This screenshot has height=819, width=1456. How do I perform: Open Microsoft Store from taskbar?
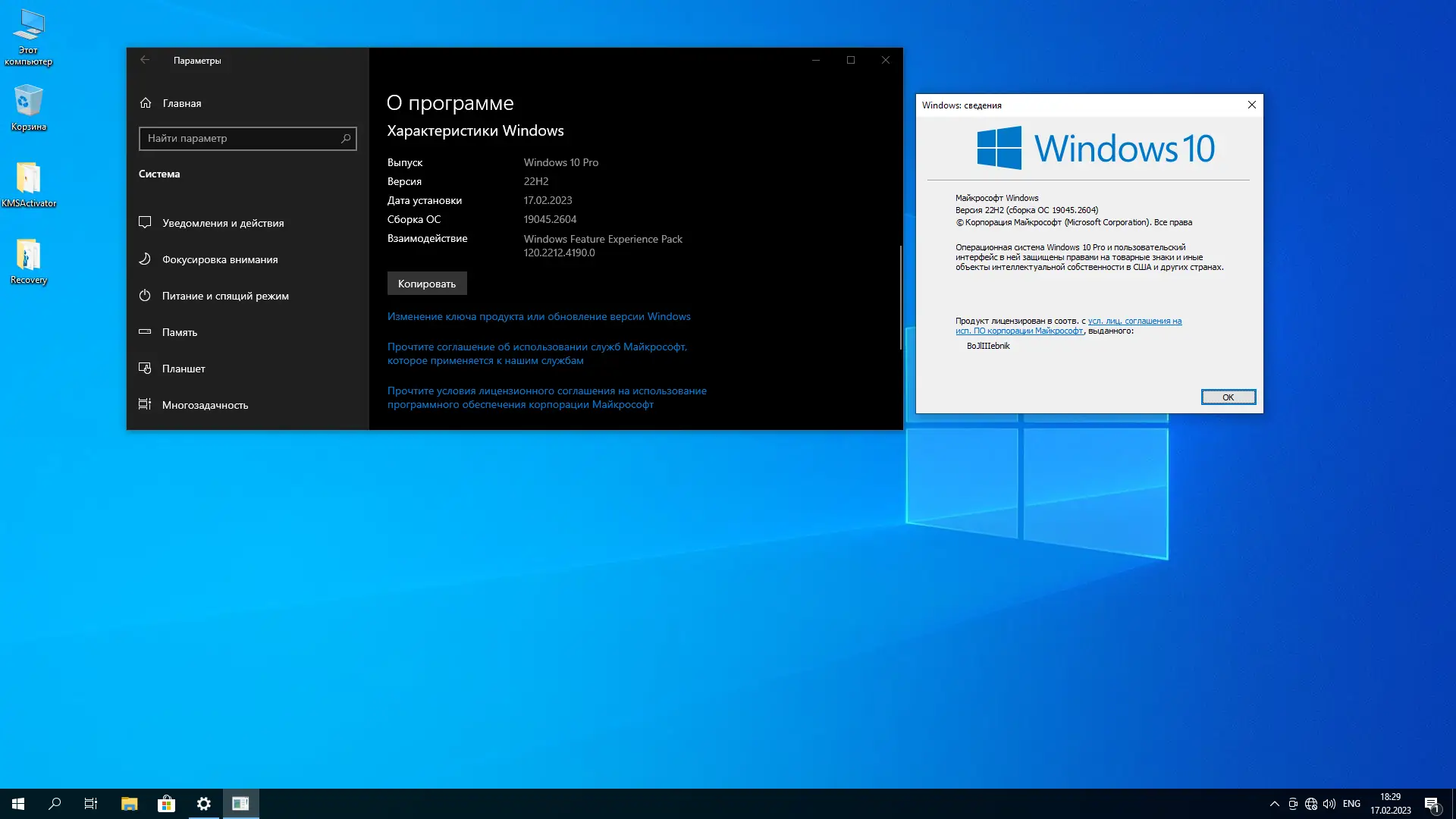coord(166,804)
